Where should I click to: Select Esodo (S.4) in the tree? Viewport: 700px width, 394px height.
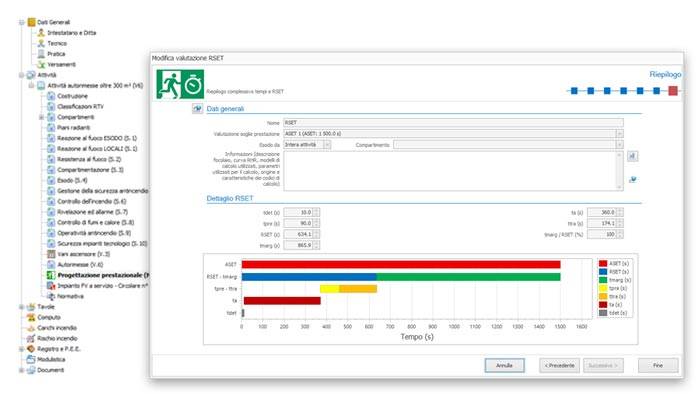click(x=72, y=180)
